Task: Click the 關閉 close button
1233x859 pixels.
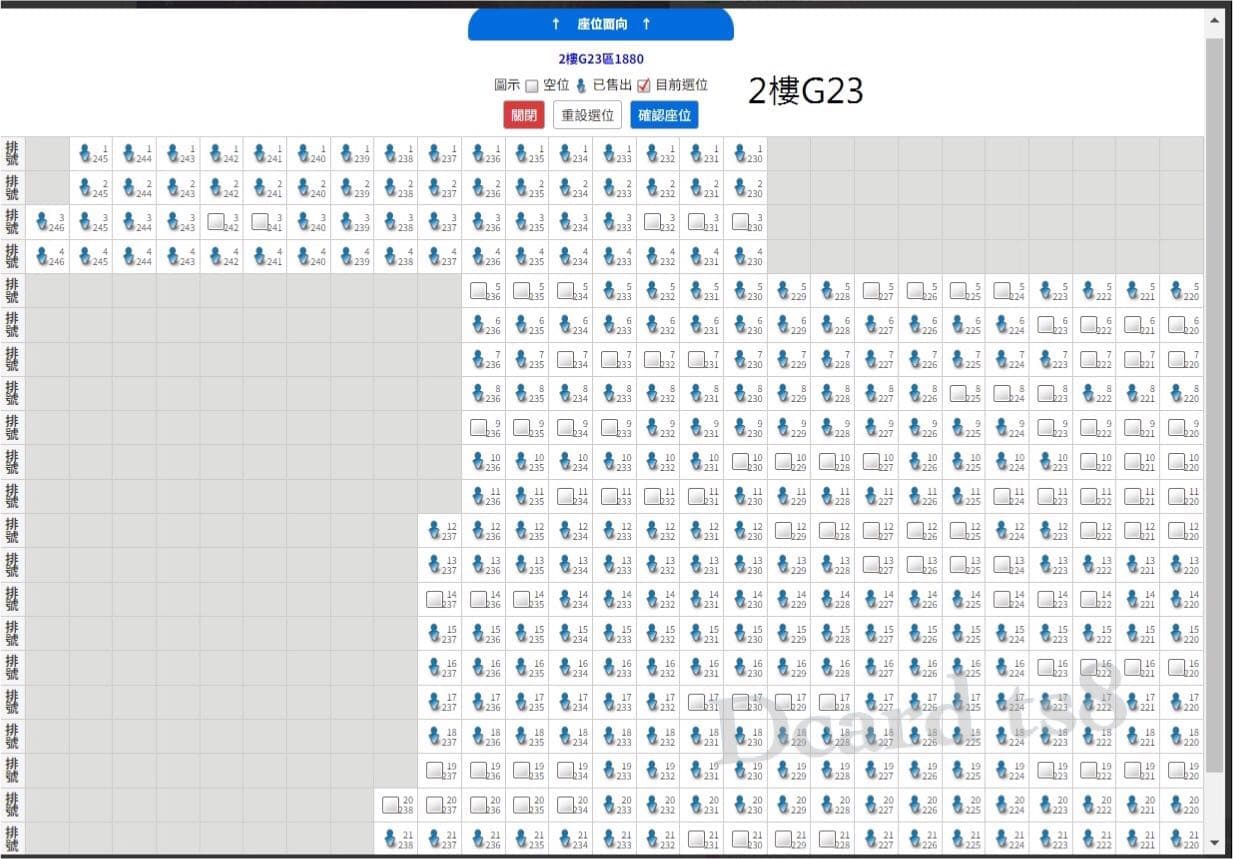Action: click(x=524, y=115)
